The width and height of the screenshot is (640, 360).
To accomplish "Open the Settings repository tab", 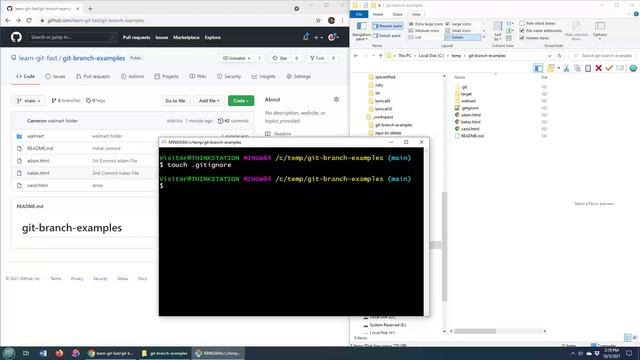I will tap(298, 76).
